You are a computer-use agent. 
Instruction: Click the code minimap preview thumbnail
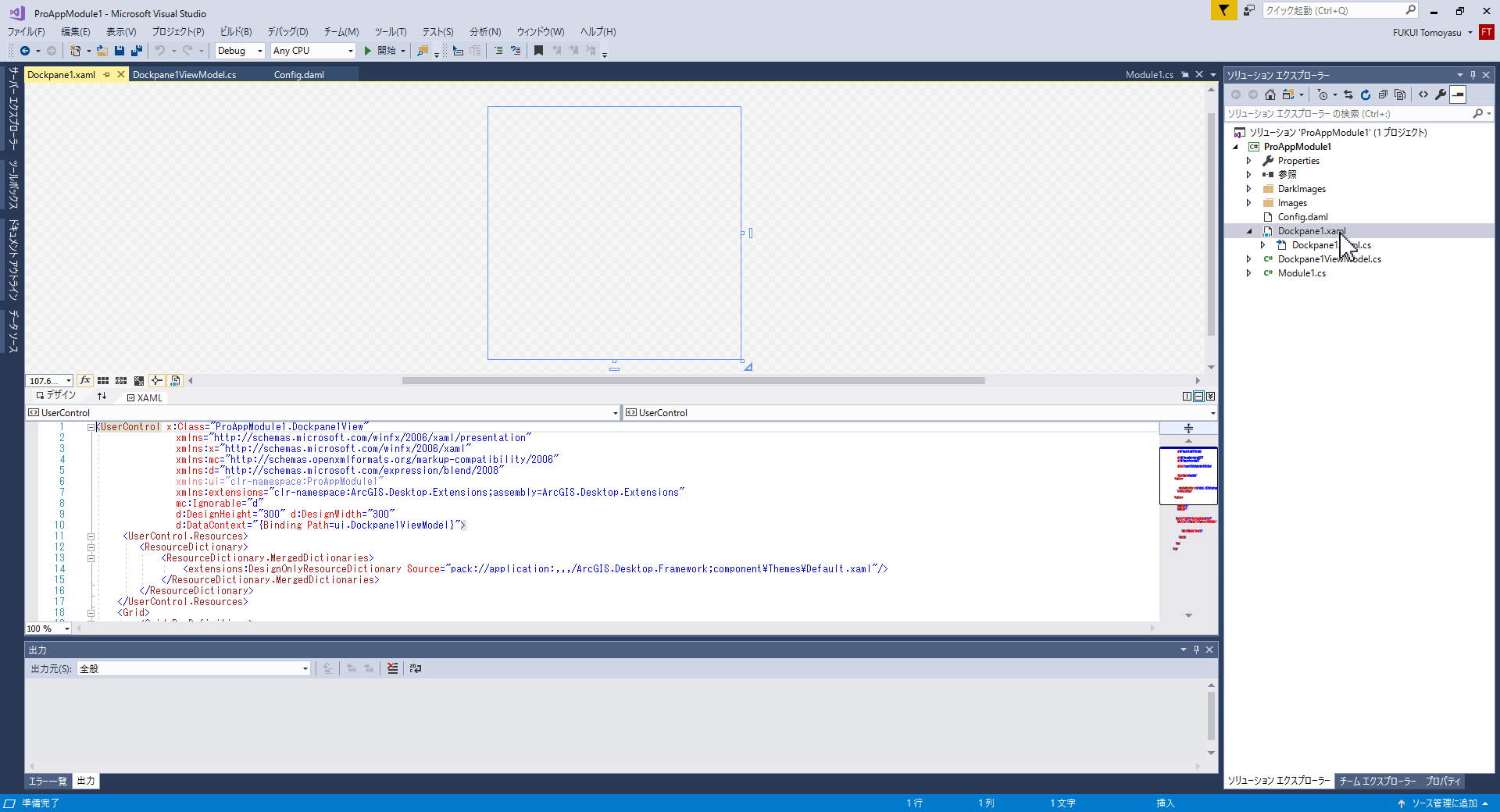coord(1188,475)
